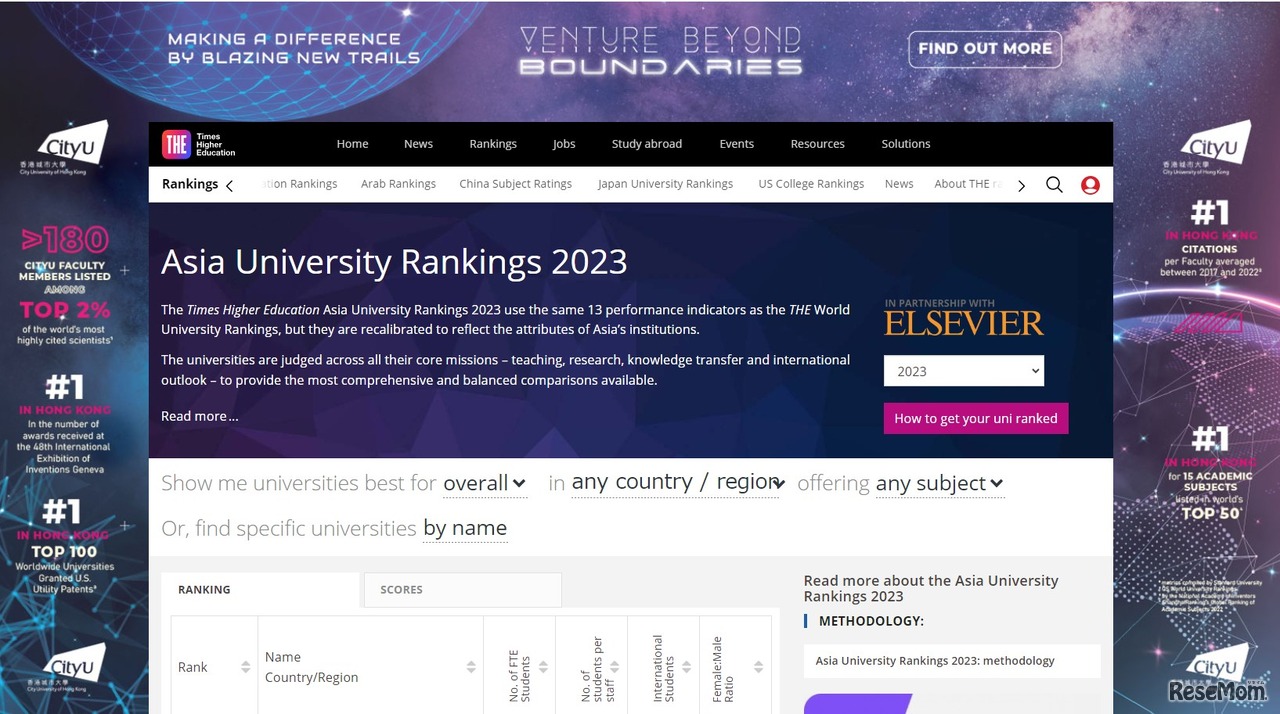Go to Japan University Rankings link

[x=665, y=184]
